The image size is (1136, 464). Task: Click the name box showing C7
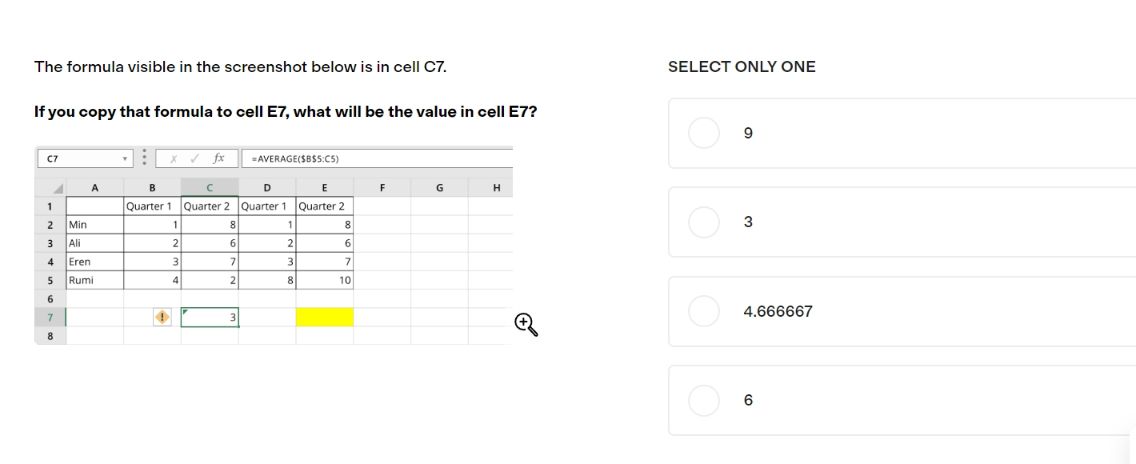[84, 159]
